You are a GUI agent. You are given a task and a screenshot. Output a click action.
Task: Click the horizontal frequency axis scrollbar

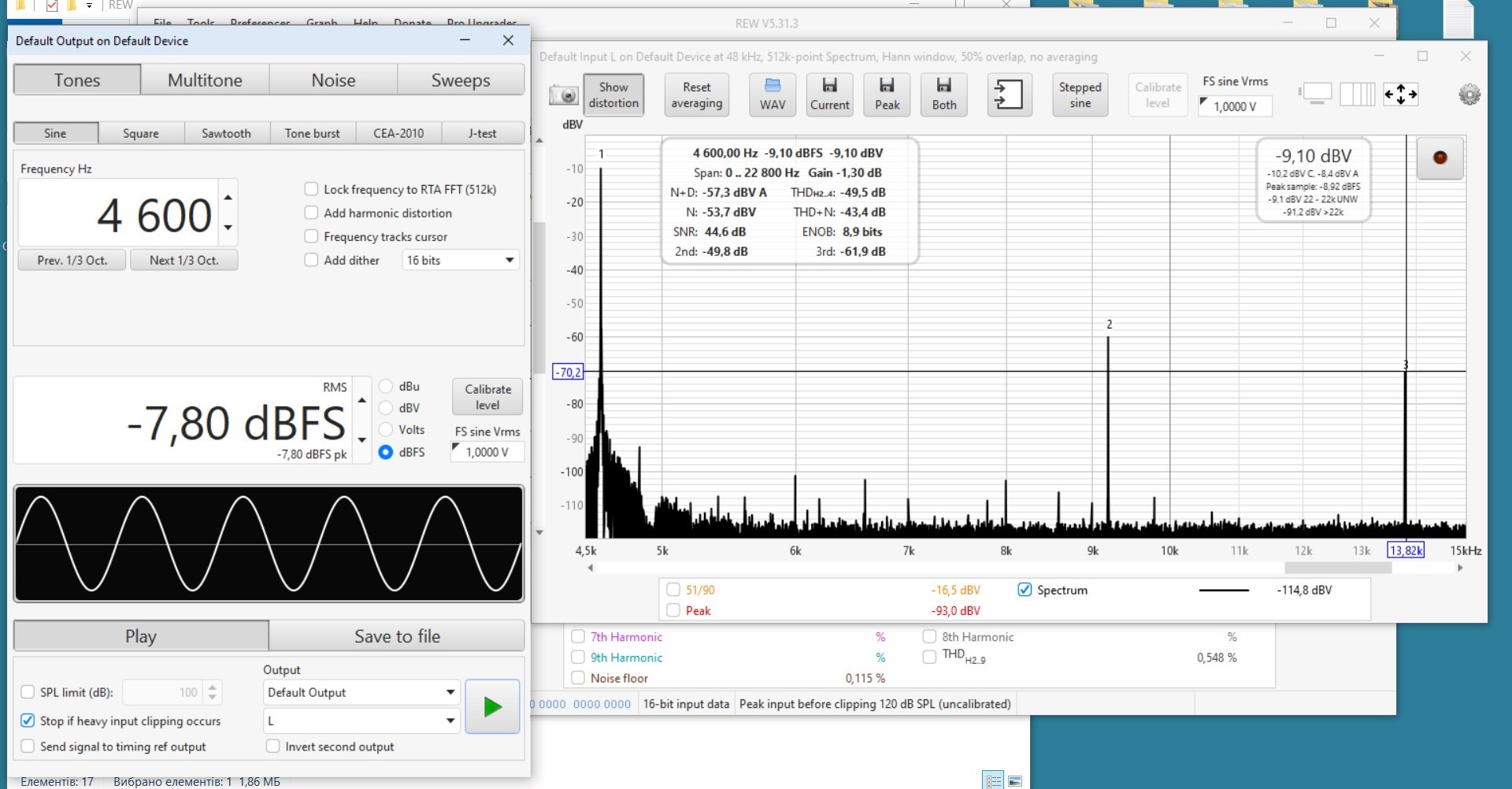[x=1337, y=568]
